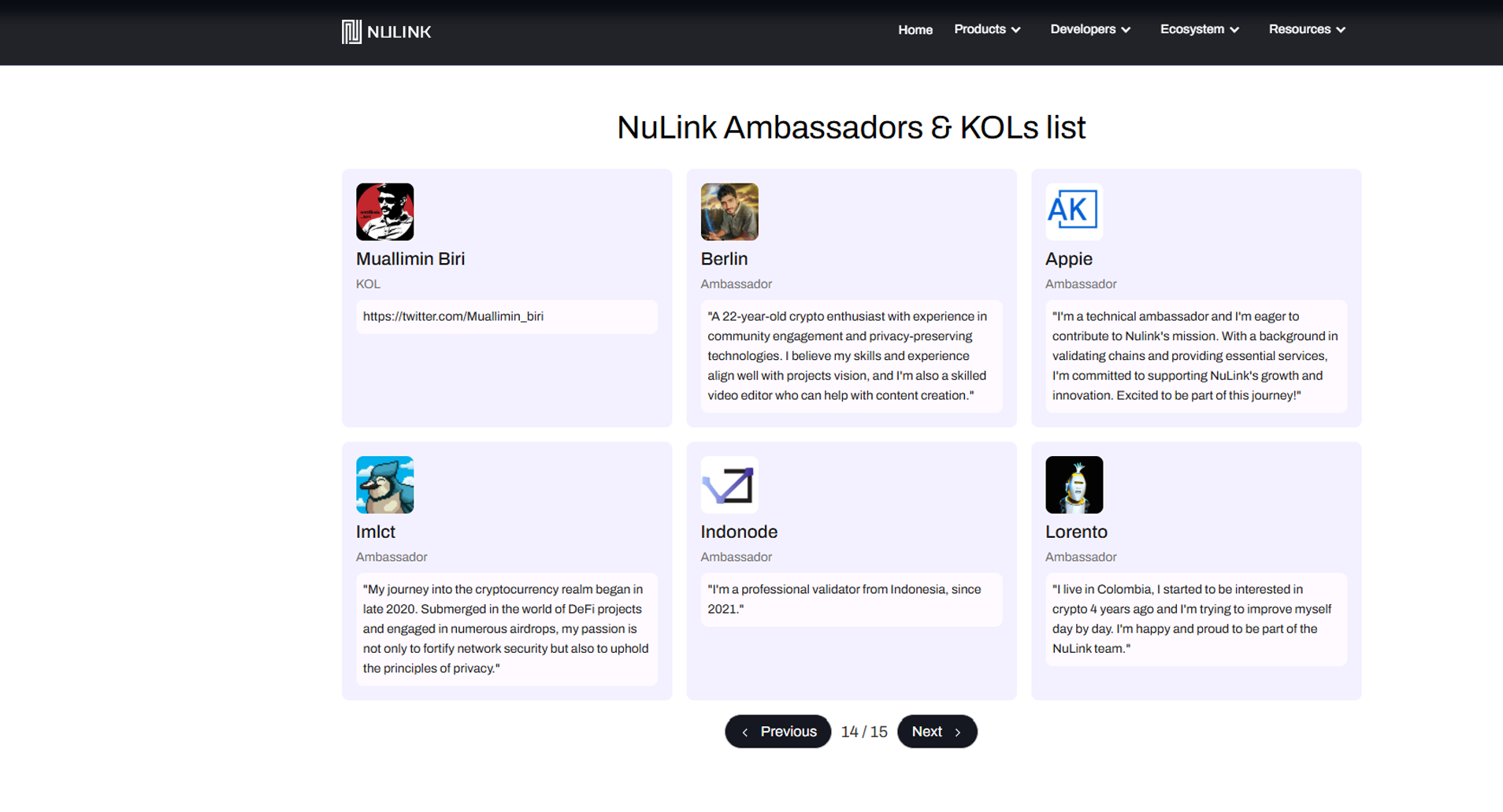Open the Muallimin_biri twitter link

(453, 317)
